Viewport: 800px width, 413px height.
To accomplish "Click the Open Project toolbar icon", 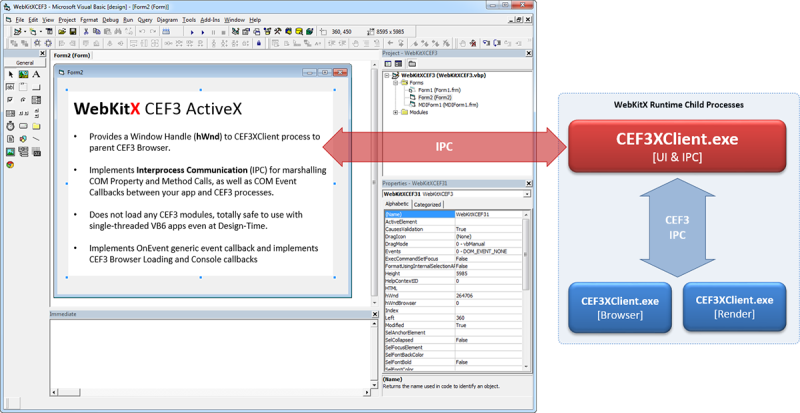I will point(62,32).
